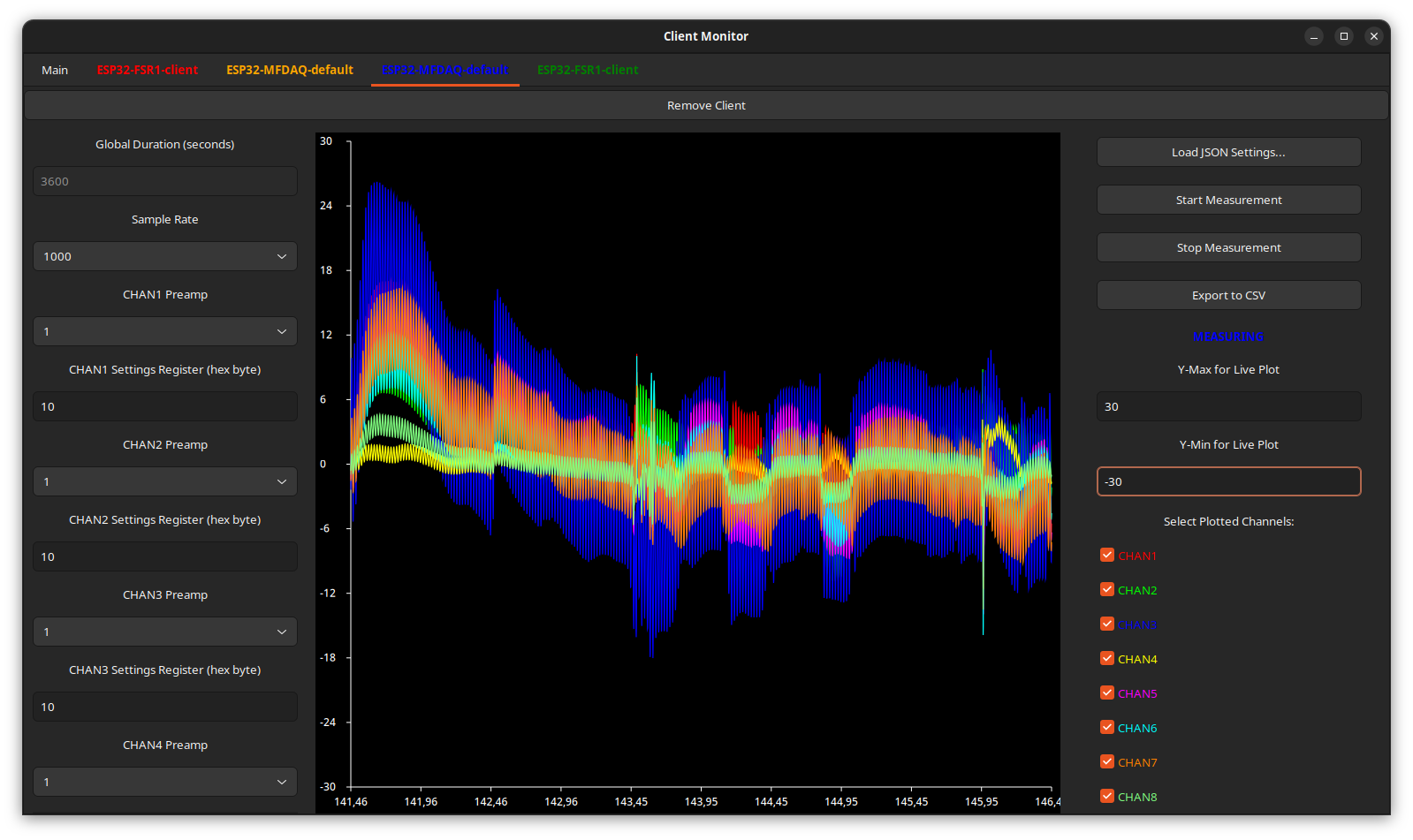Disable the CHAN6 plotted channel checkbox
The height and width of the screenshot is (840, 1413).
1107,727
